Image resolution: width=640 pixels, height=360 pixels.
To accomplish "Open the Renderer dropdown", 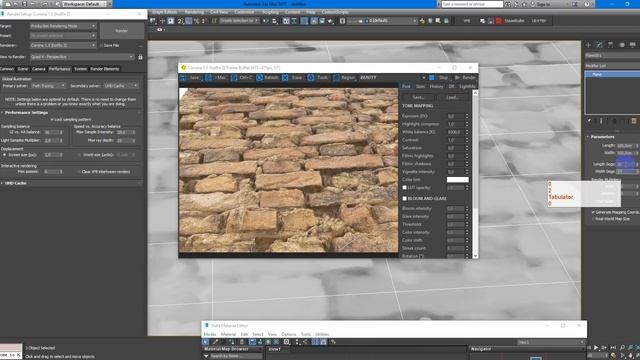I will [x=63, y=45].
